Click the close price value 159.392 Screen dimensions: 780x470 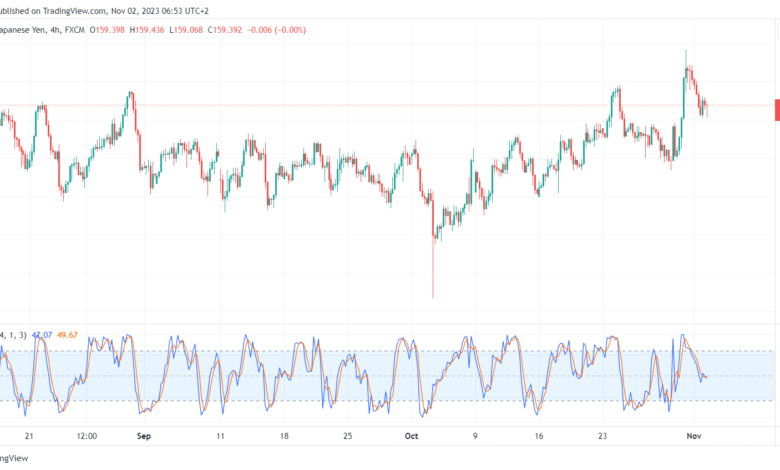227,30
